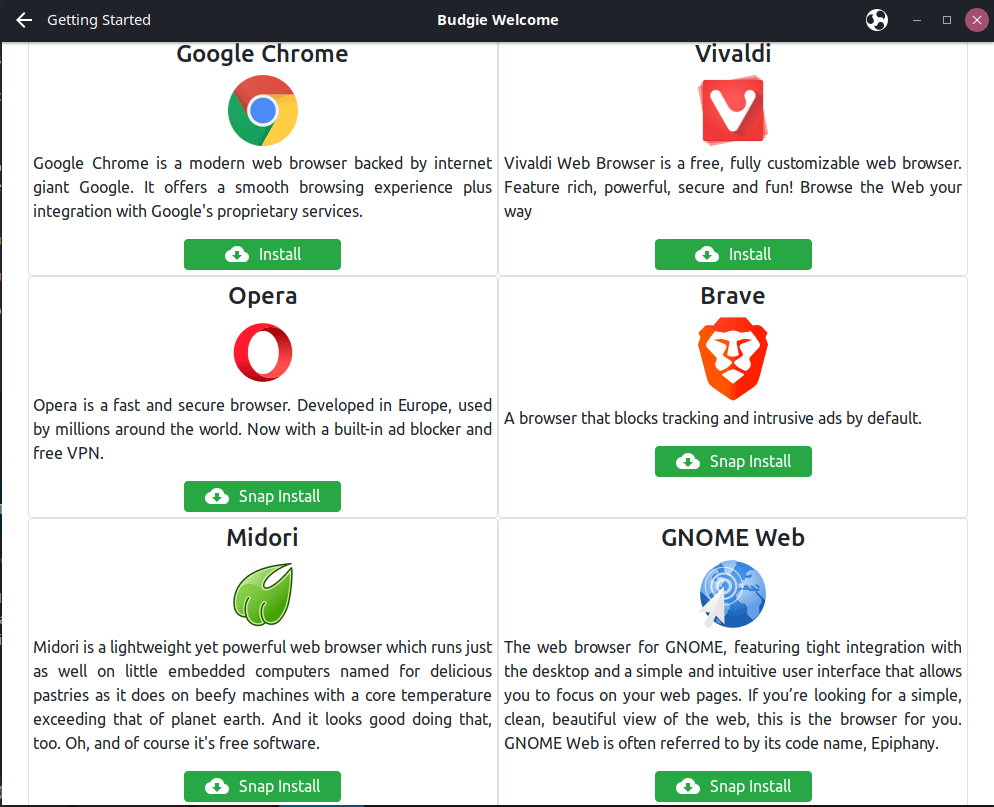994x807 pixels.
Task: Click the Google Chrome logo icon
Action: [x=262, y=111]
